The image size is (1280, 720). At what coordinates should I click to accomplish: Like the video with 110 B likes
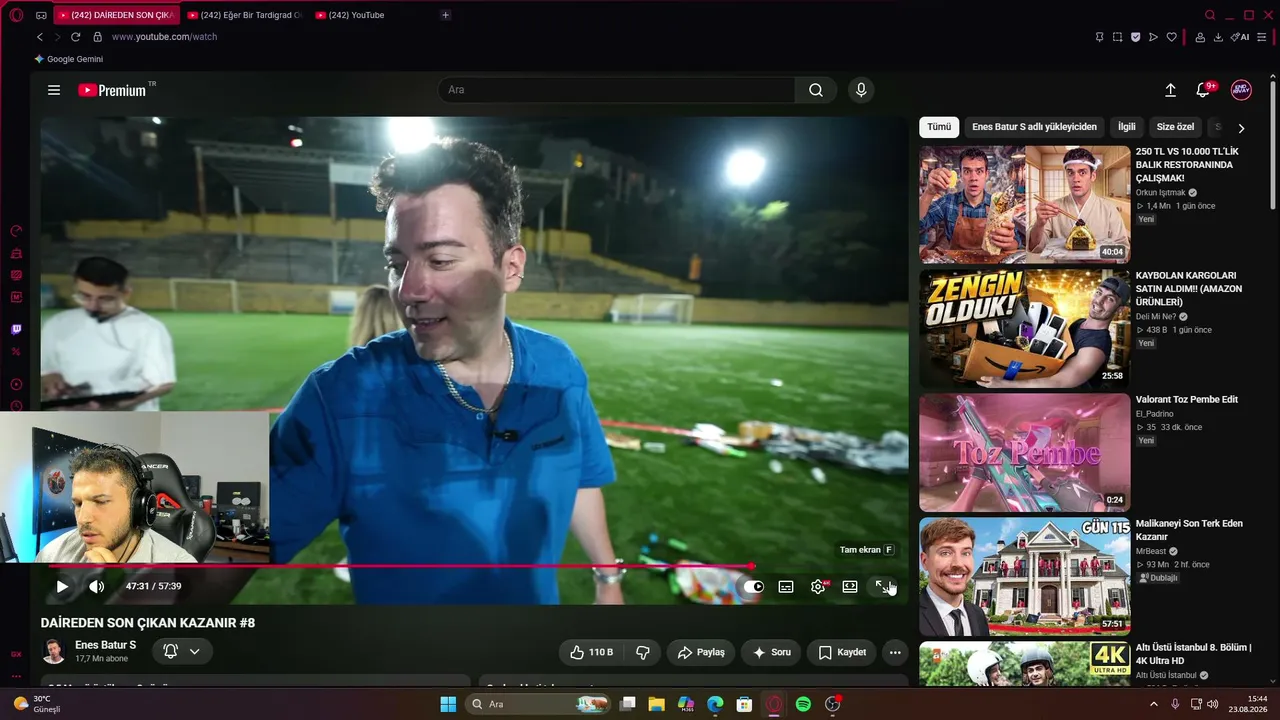[x=591, y=652]
